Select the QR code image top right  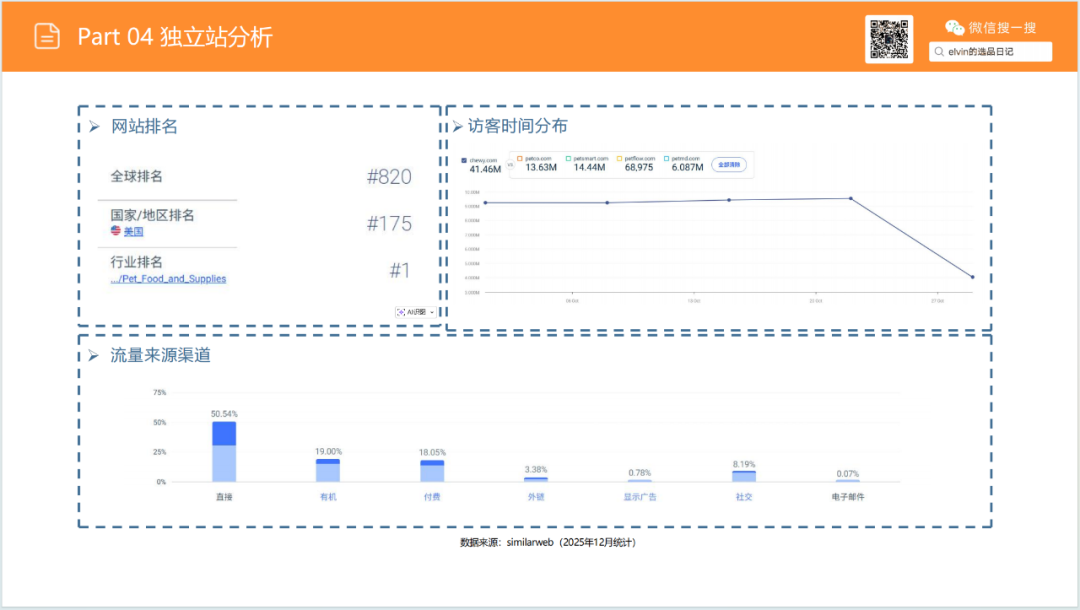889,40
